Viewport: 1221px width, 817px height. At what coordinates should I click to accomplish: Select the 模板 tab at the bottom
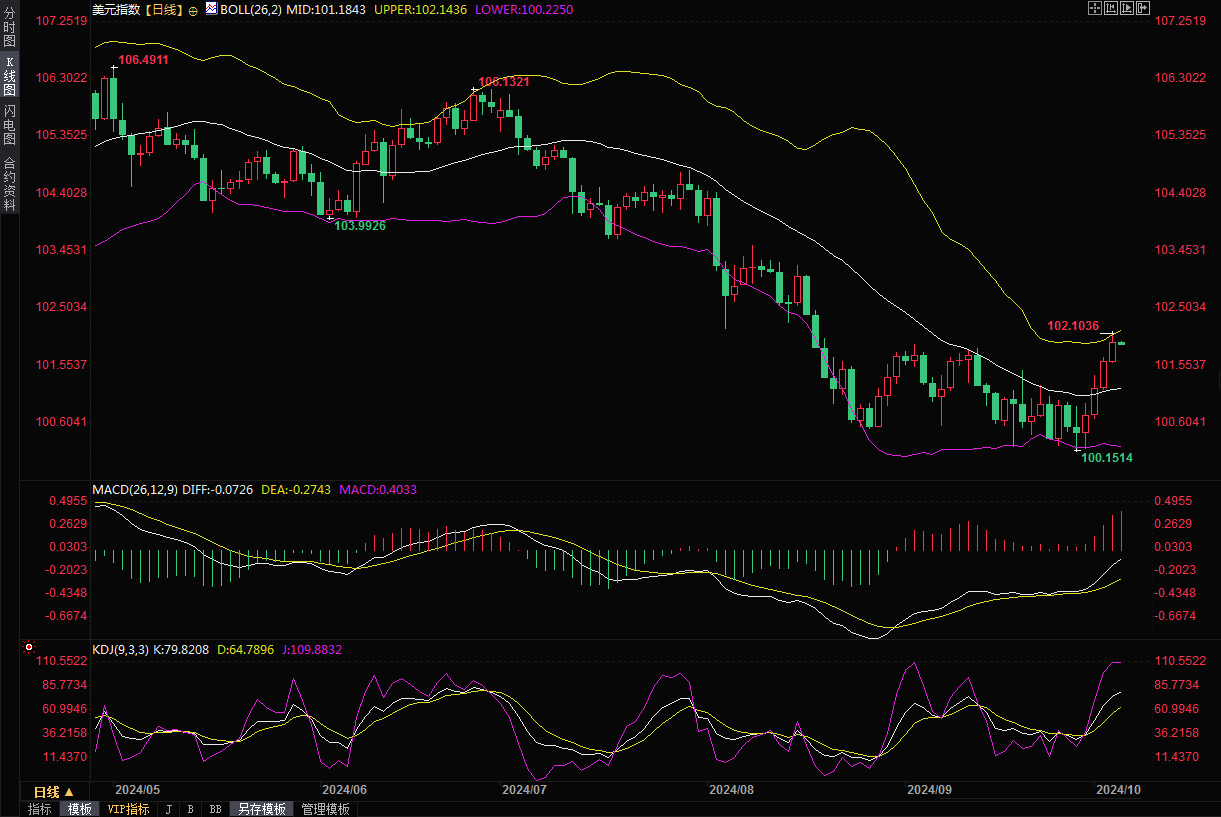[79, 809]
